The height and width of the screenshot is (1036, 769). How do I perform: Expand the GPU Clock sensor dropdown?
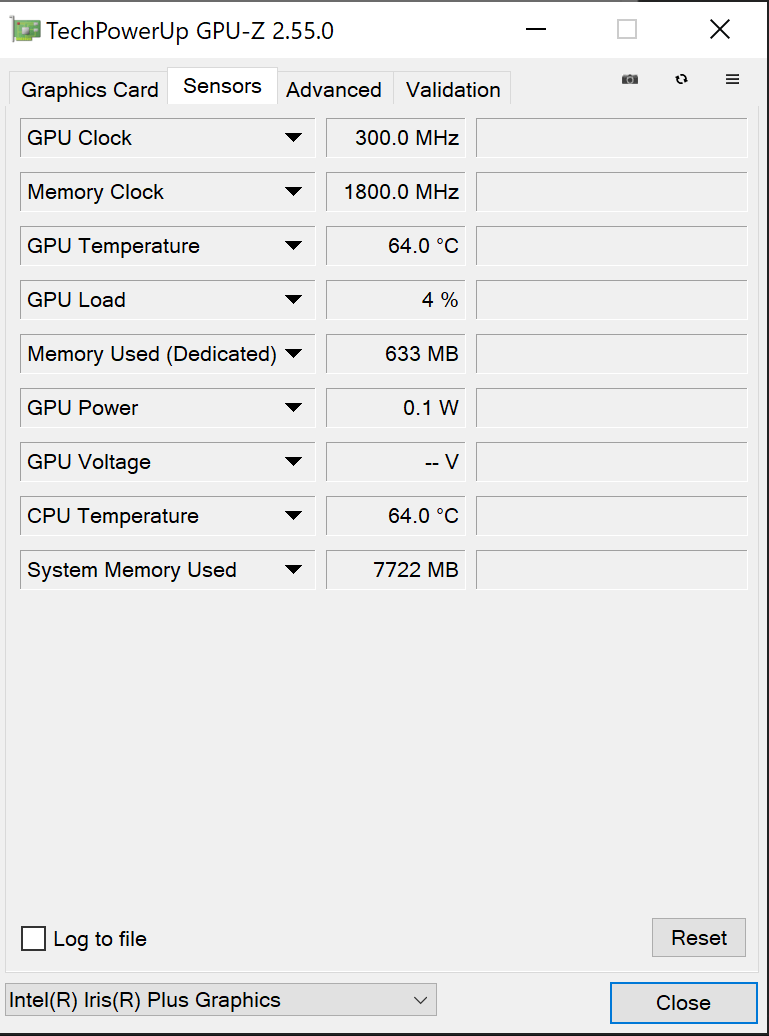click(293, 137)
